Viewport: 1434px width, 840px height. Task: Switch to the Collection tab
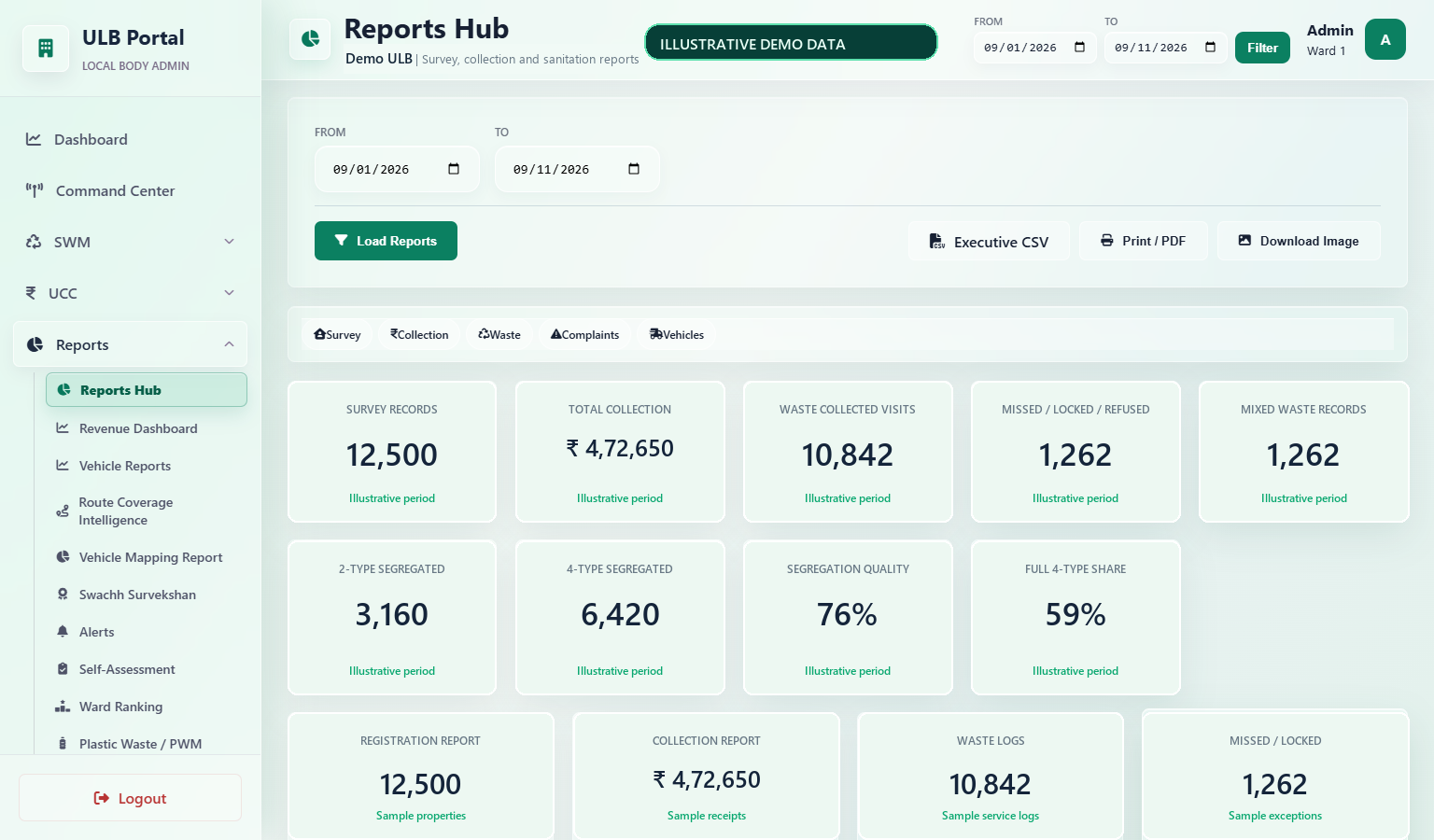(419, 335)
